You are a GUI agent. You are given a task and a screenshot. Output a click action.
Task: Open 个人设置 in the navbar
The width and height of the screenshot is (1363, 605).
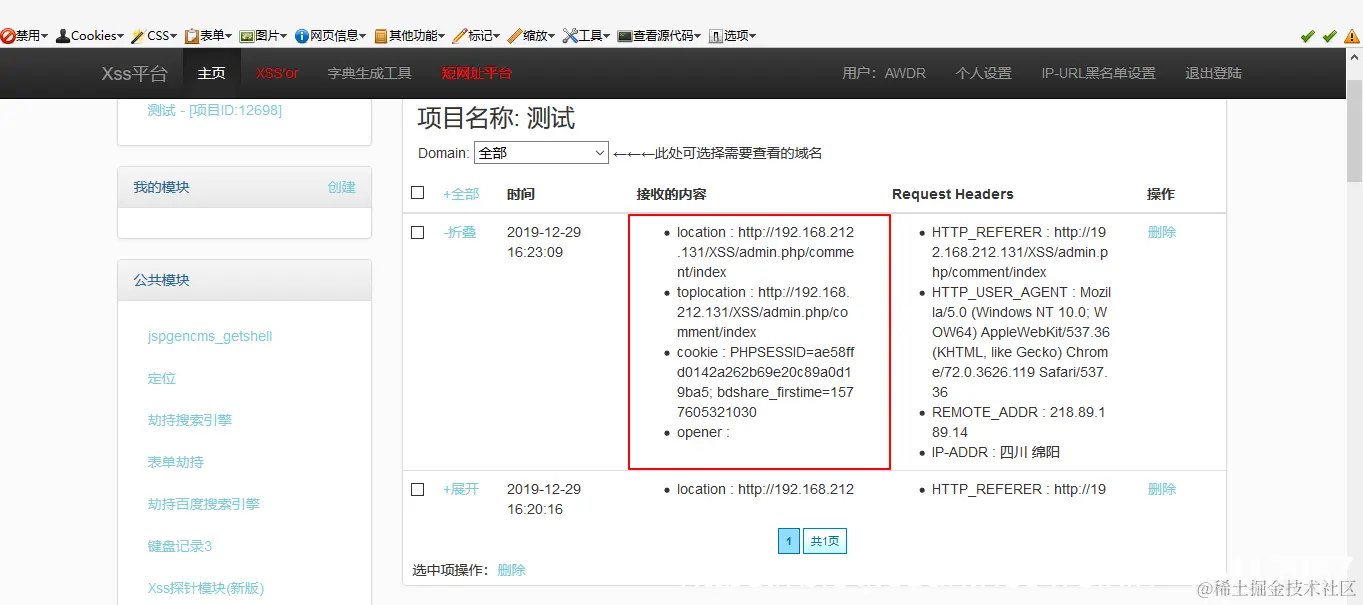983,73
